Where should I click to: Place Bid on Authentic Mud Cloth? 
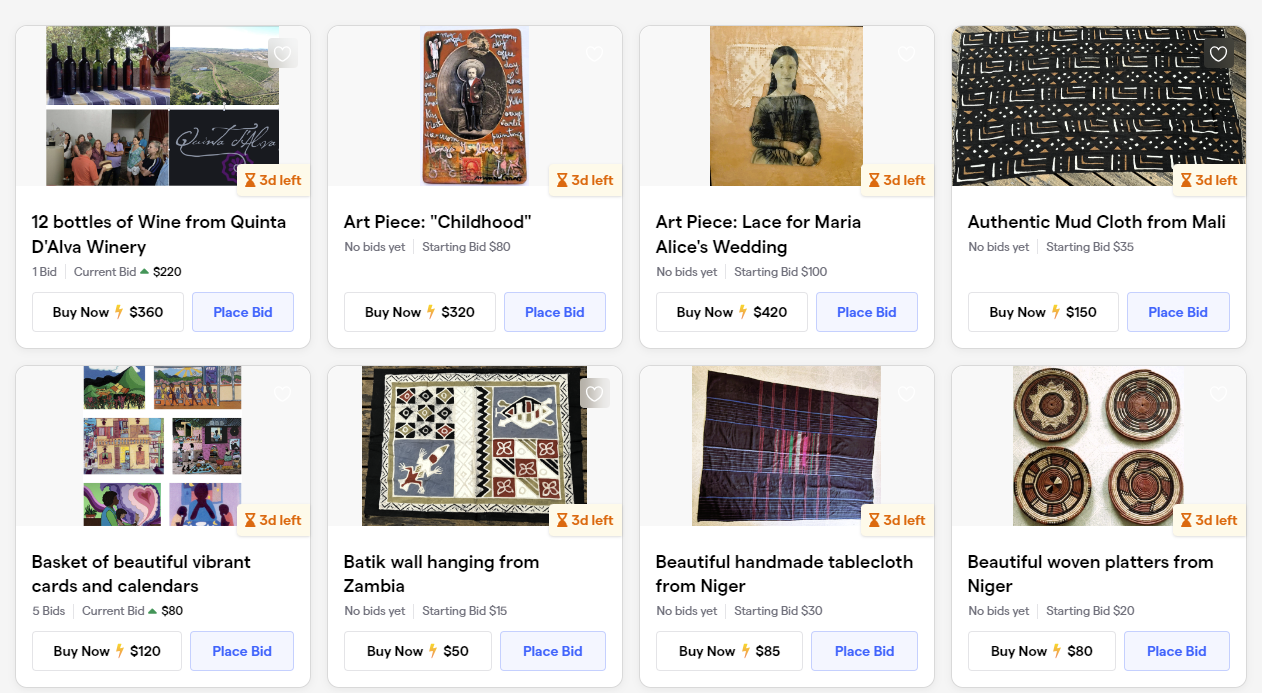pyautogui.click(x=1177, y=312)
